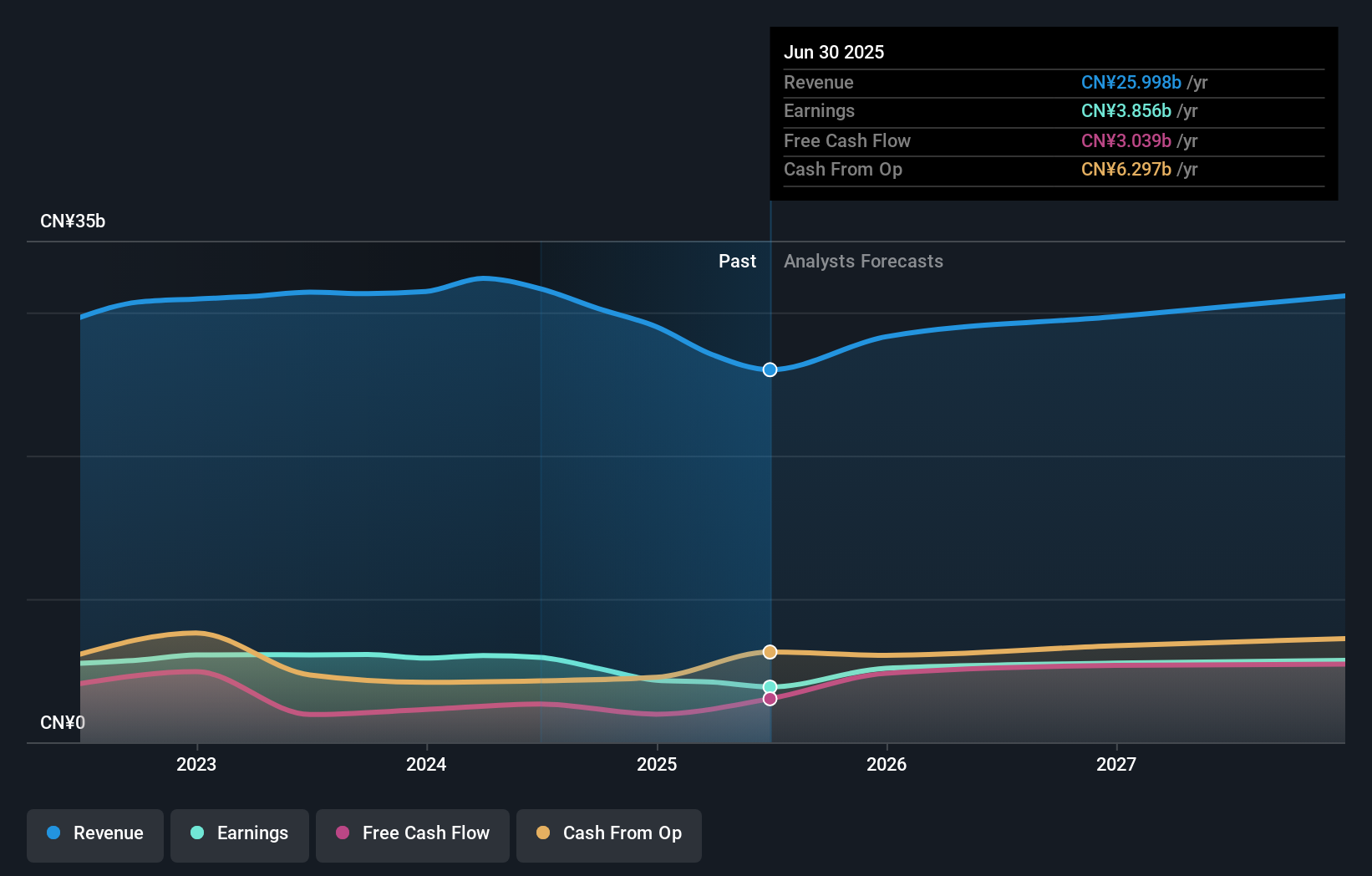The height and width of the screenshot is (876, 1372).
Task: Select the blue Revenue data point marker
Action: pyautogui.click(x=770, y=369)
